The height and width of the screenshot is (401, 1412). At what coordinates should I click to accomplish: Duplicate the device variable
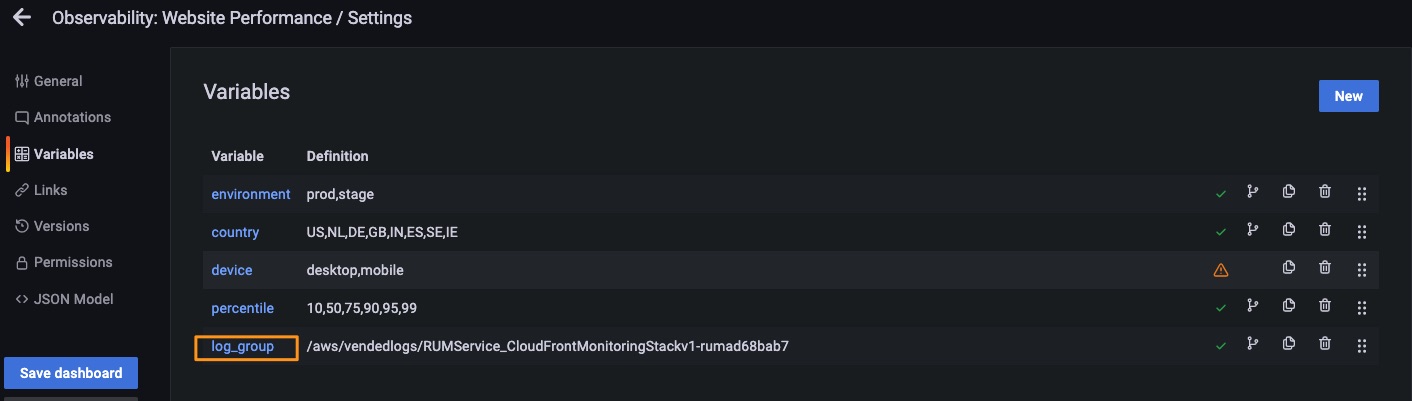[1288, 268]
